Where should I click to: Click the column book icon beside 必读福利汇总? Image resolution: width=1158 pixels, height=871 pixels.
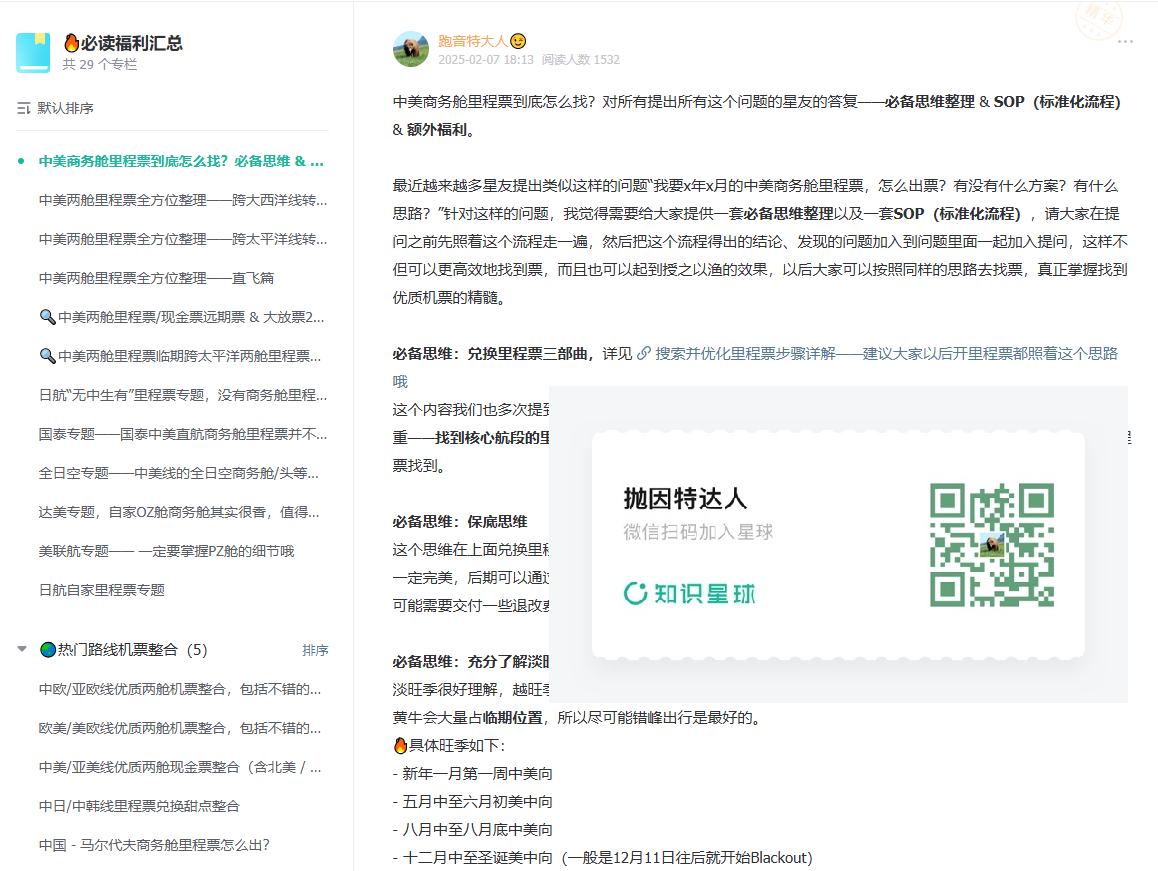pyautogui.click(x=32, y=52)
